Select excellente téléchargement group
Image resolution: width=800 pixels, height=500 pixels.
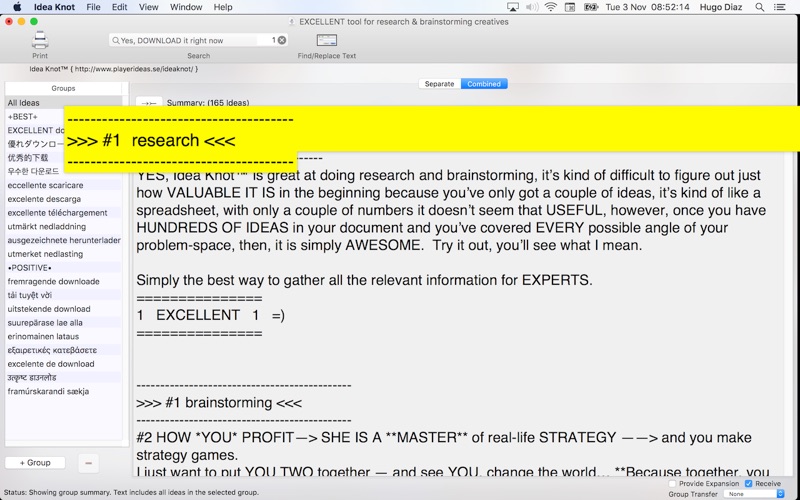pyautogui.click(x=64, y=213)
